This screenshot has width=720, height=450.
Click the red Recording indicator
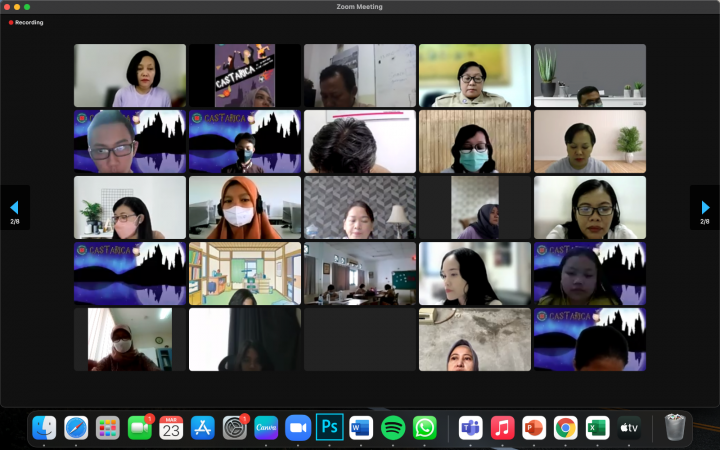coord(27,22)
